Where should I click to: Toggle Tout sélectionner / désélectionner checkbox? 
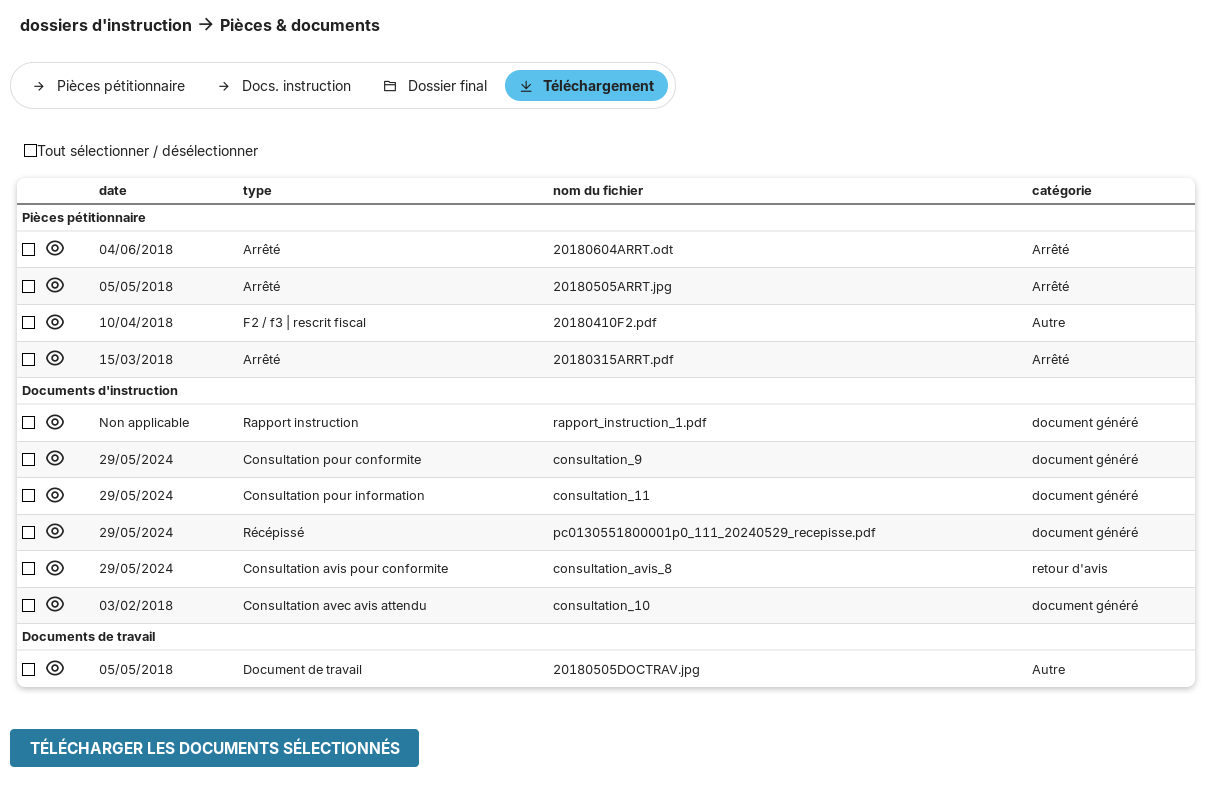coord(30,151)
